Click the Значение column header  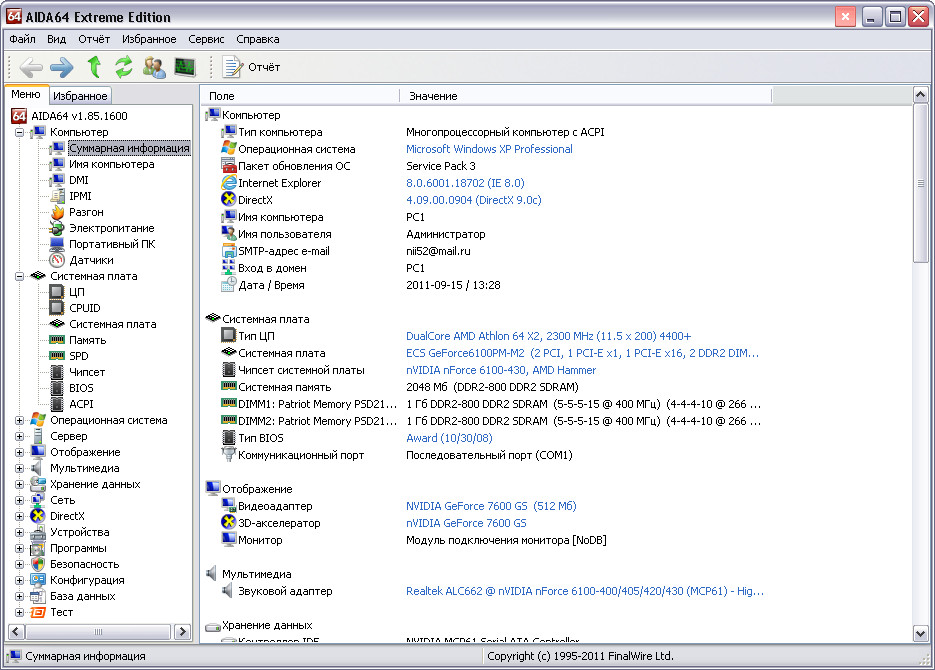click(586, 96)
